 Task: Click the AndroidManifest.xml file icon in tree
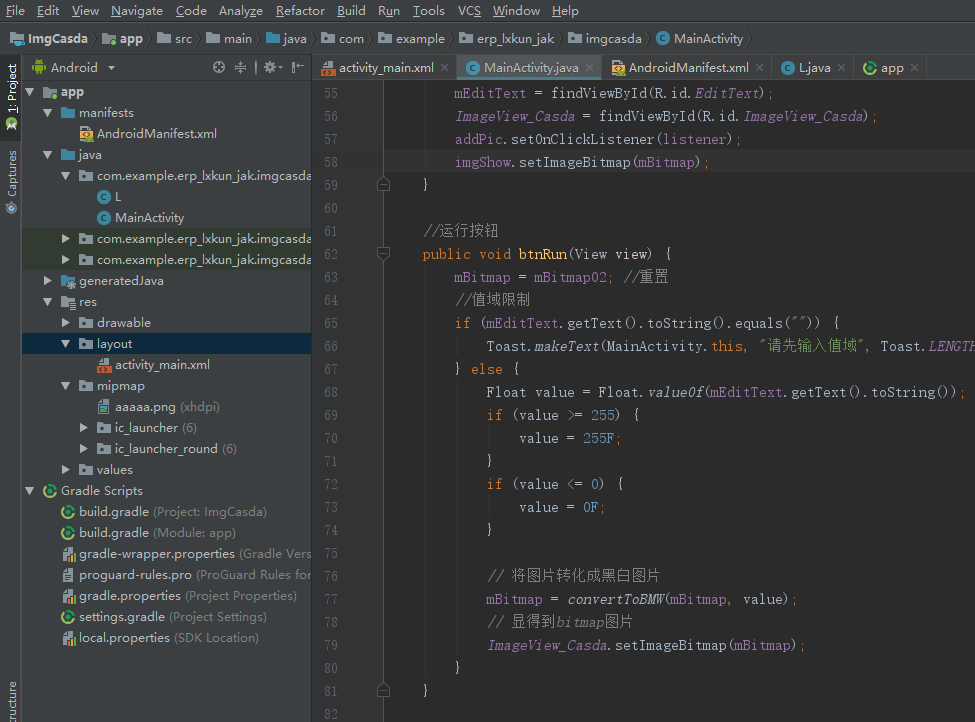click(x=86, y=134)
